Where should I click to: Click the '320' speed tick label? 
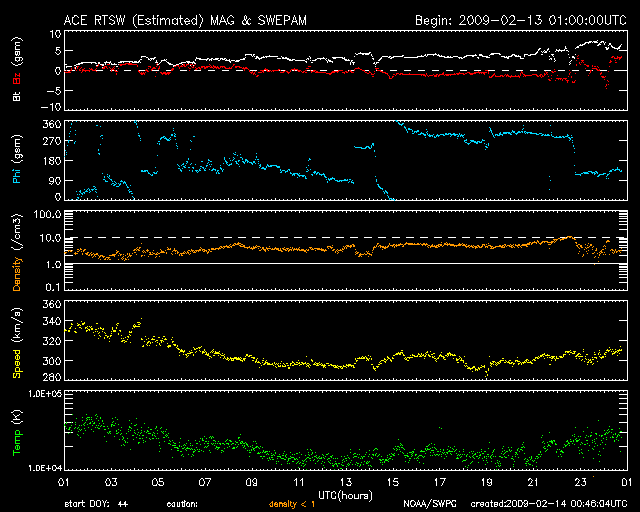coord(52,341)
